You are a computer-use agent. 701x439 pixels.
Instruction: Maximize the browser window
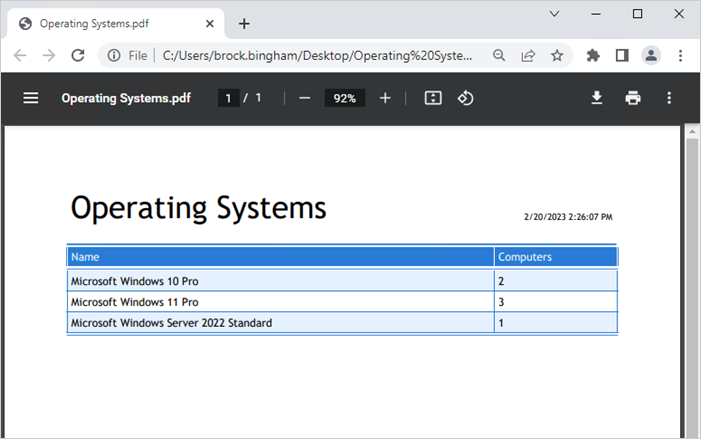[x=638, y=14]
